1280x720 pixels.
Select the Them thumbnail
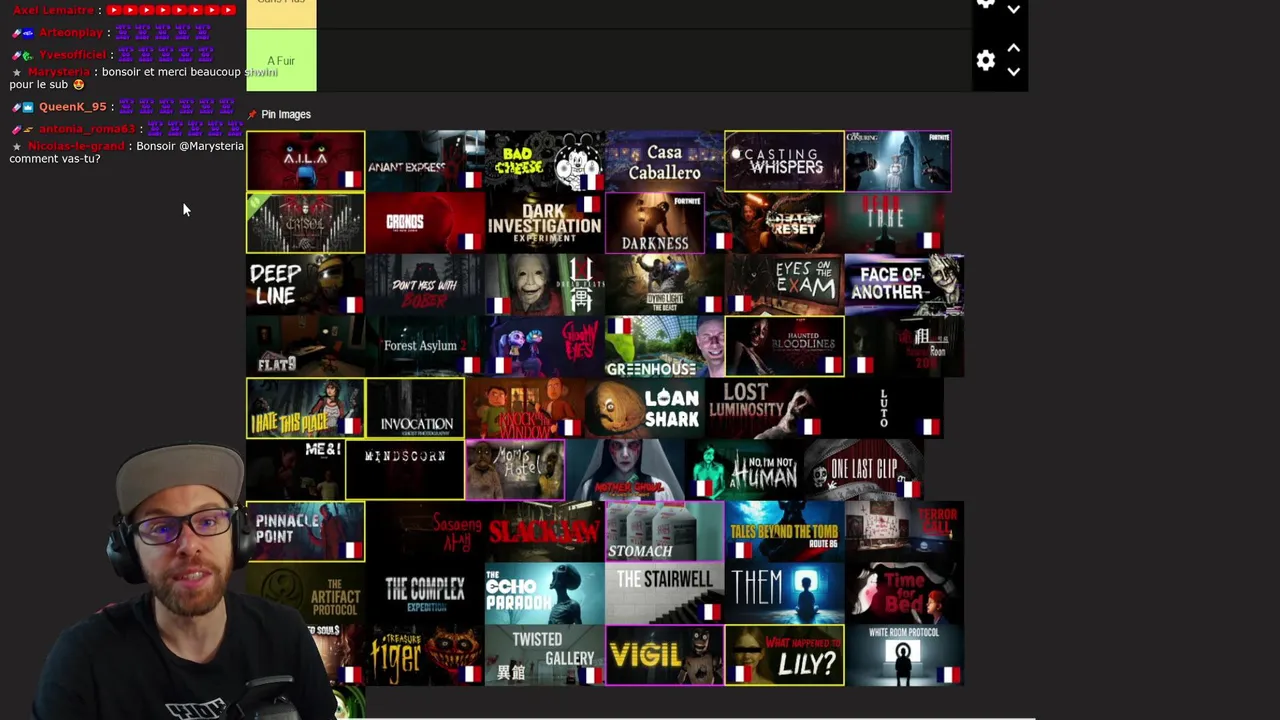coord(785,594)
